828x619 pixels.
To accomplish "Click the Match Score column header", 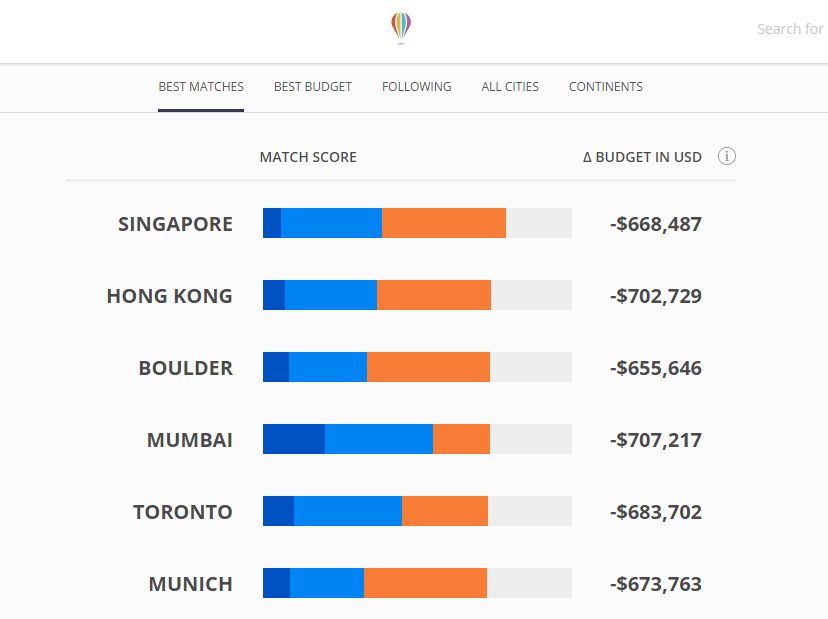I will pos(308,157).
